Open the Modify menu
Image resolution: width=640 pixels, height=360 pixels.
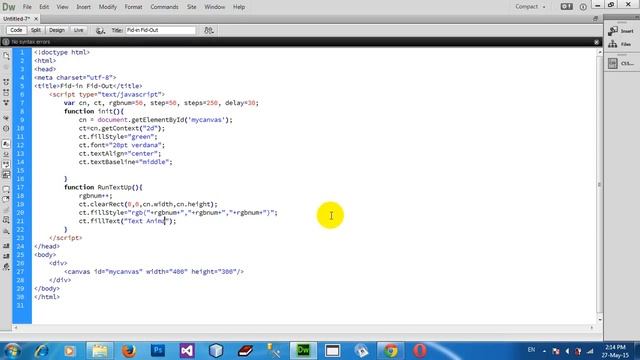[108, 7]
